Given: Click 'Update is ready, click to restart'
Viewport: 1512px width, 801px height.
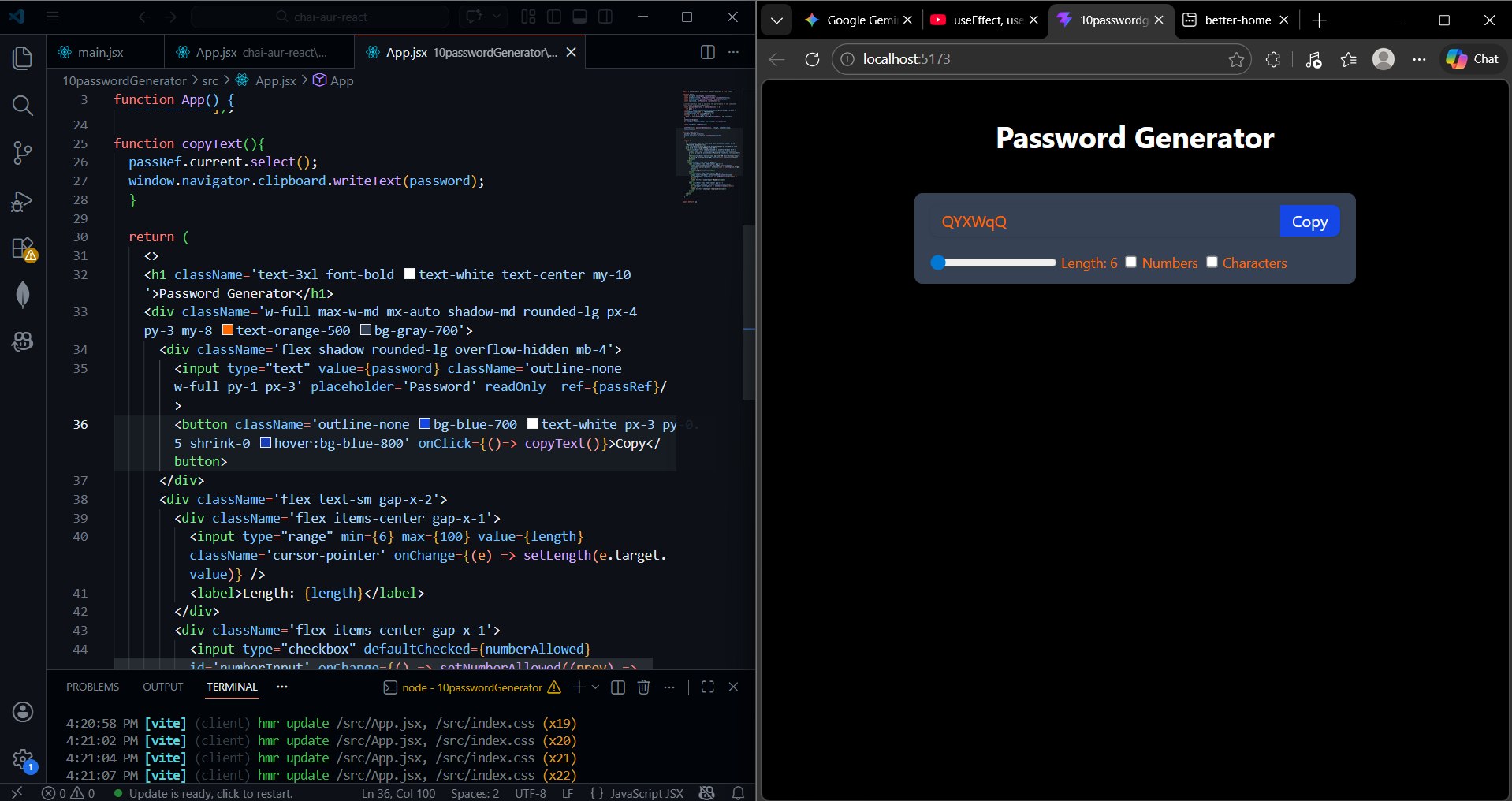Looking at the screenshot, I should 210,793.
